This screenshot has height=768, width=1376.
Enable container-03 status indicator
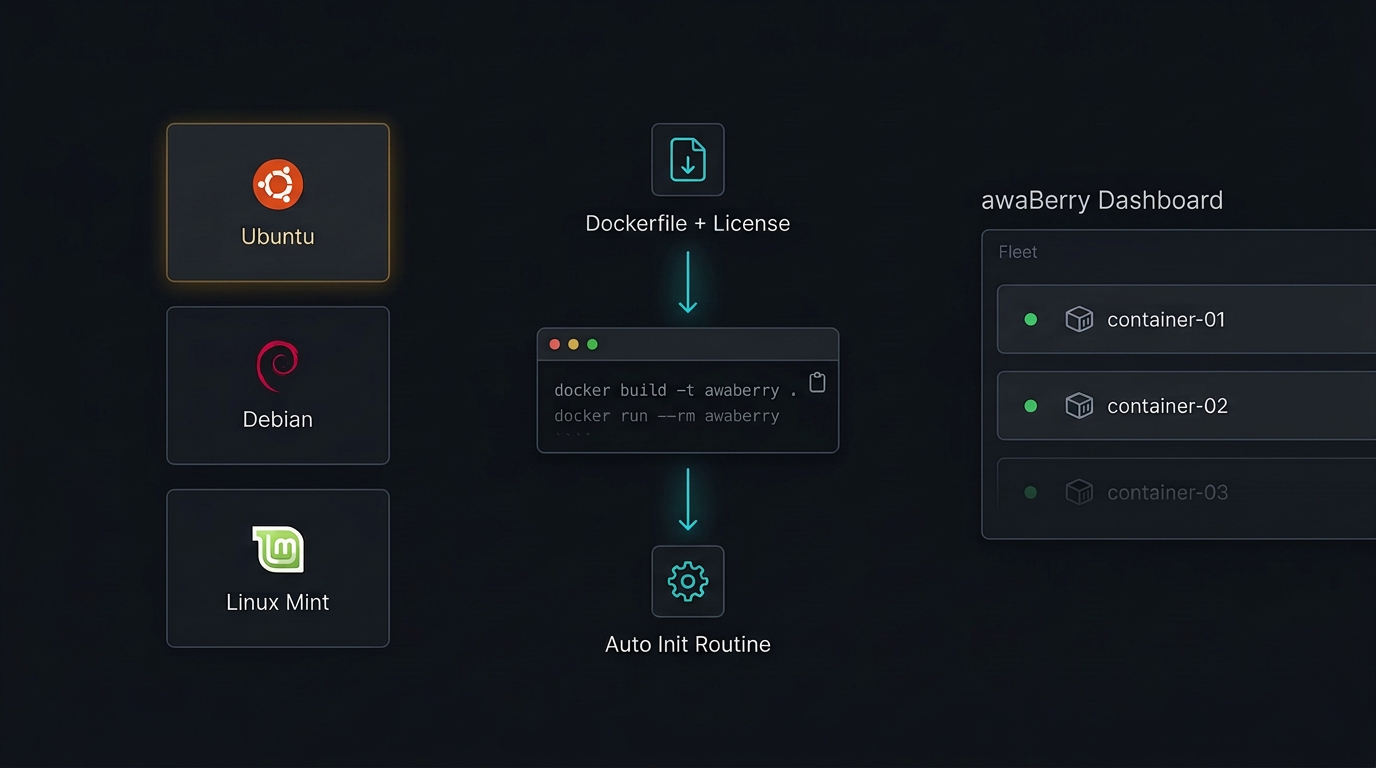point(1030,492)
